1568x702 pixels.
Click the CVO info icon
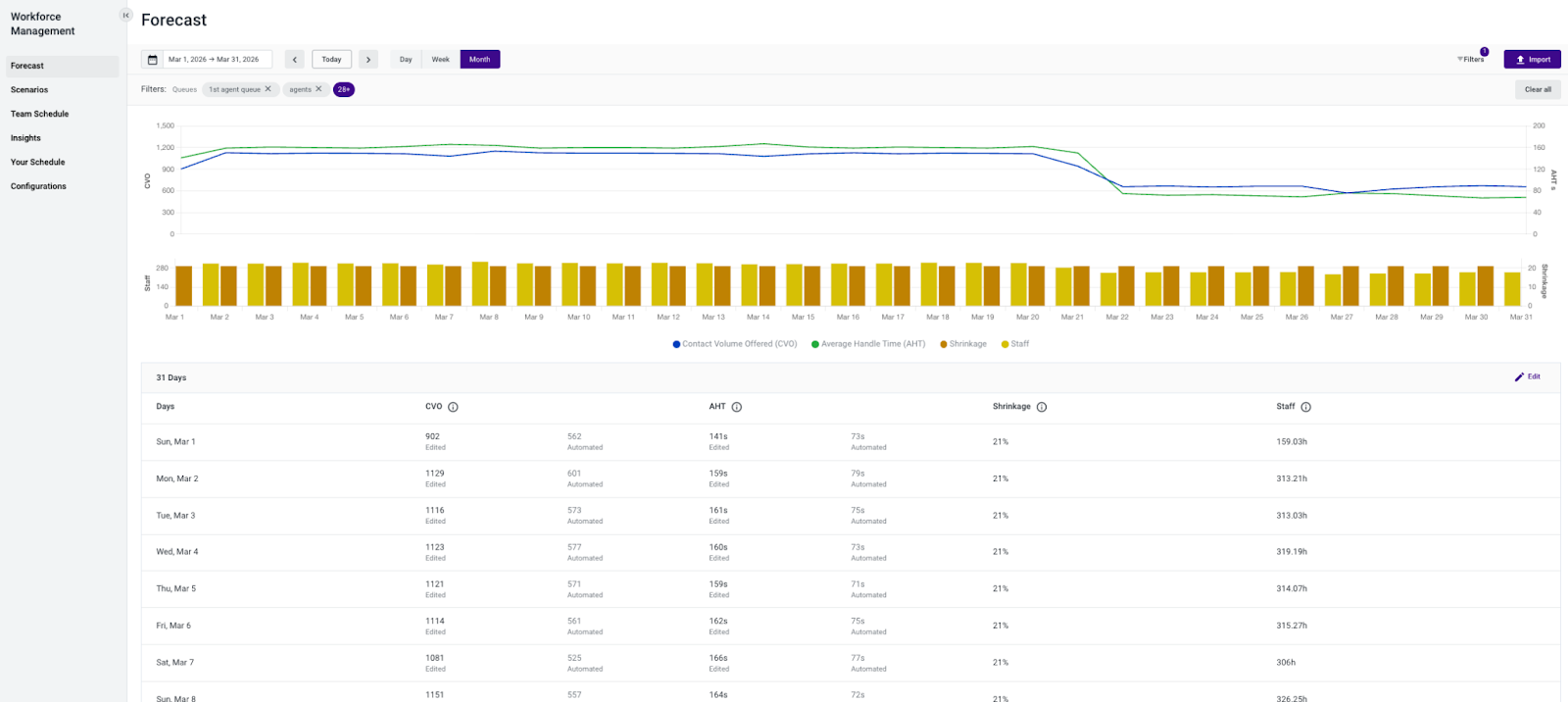click(x=453, y=407)
